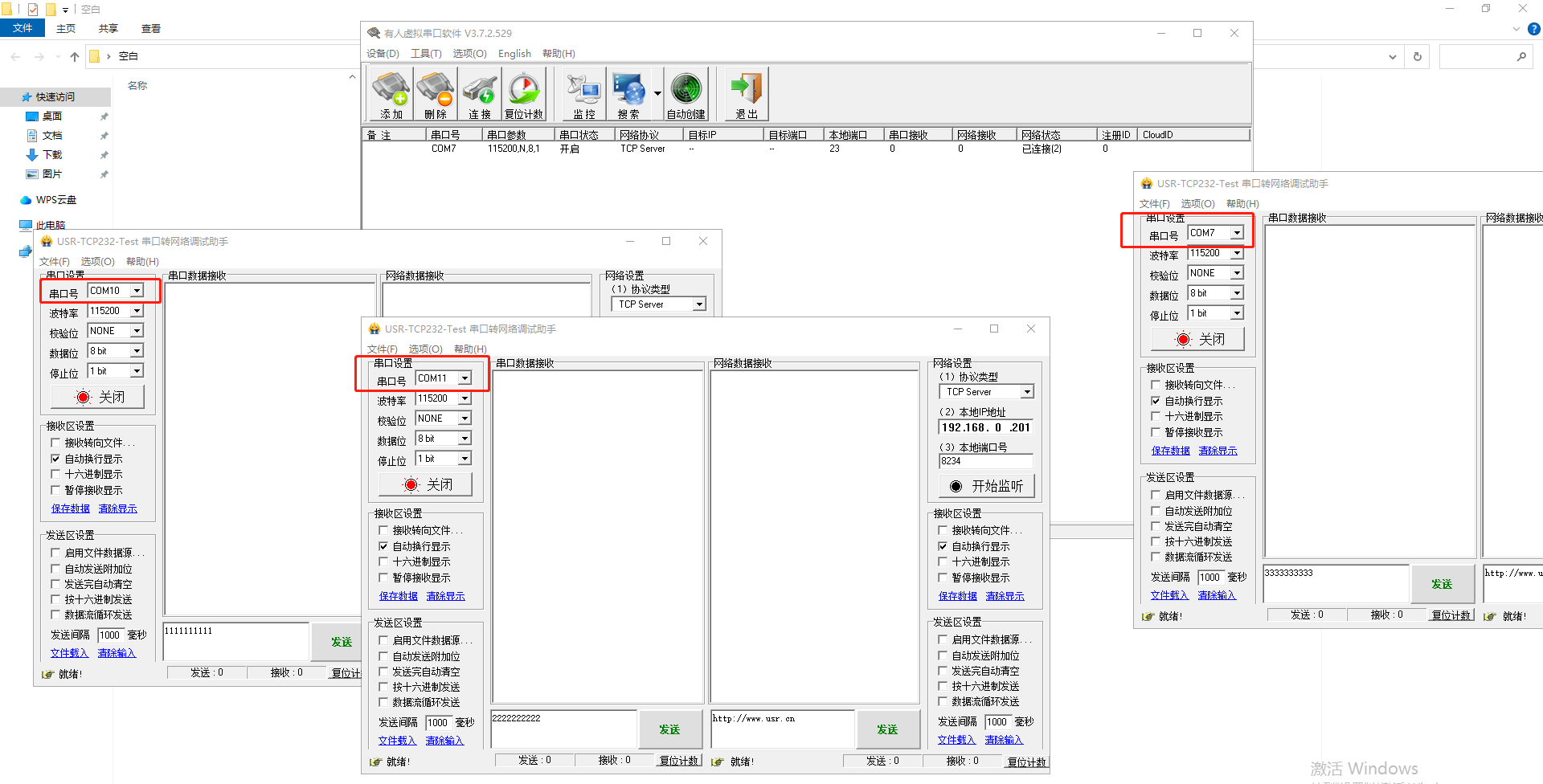
Task: Open the 监控 (Monitor) toolbar icon
Action: [584, 95]
